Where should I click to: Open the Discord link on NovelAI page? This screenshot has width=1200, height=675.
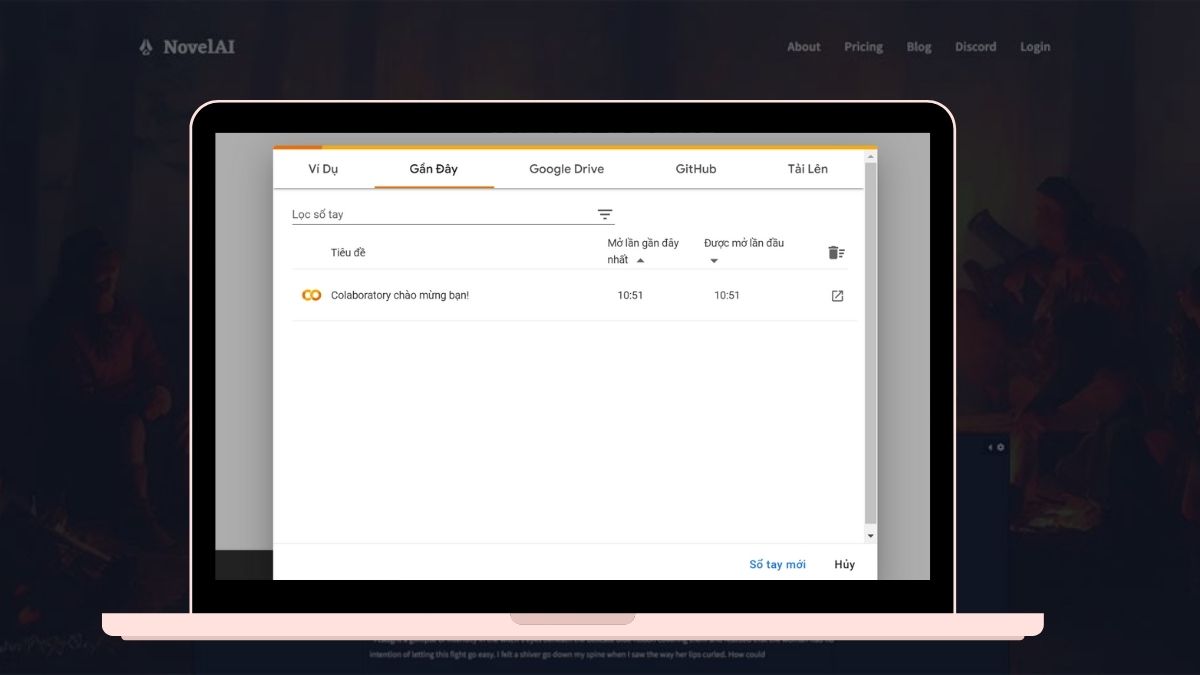point(975,46)
